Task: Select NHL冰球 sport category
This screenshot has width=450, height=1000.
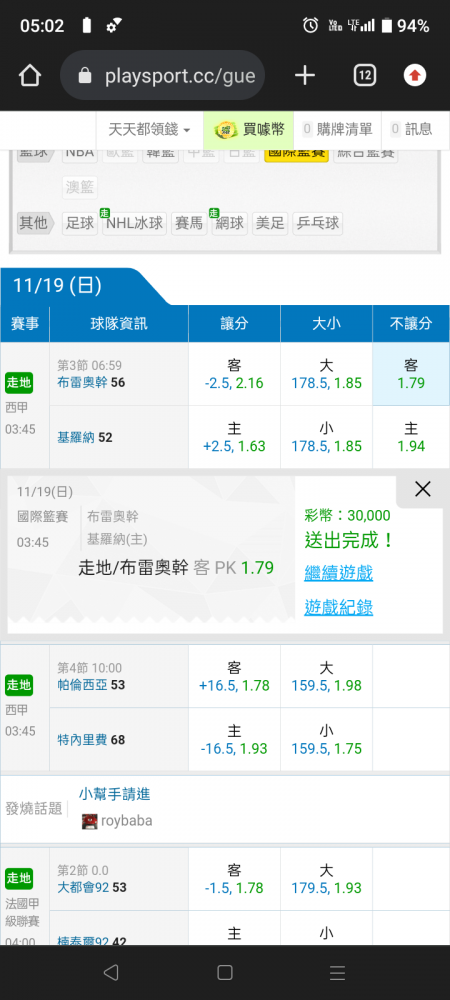Action: [134, 223]
